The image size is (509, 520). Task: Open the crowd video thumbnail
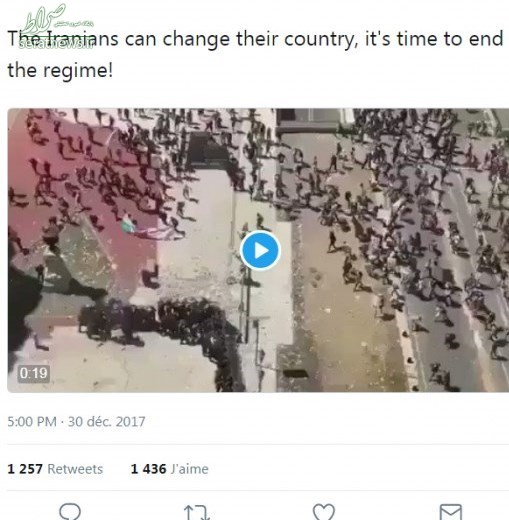point(258,250)
